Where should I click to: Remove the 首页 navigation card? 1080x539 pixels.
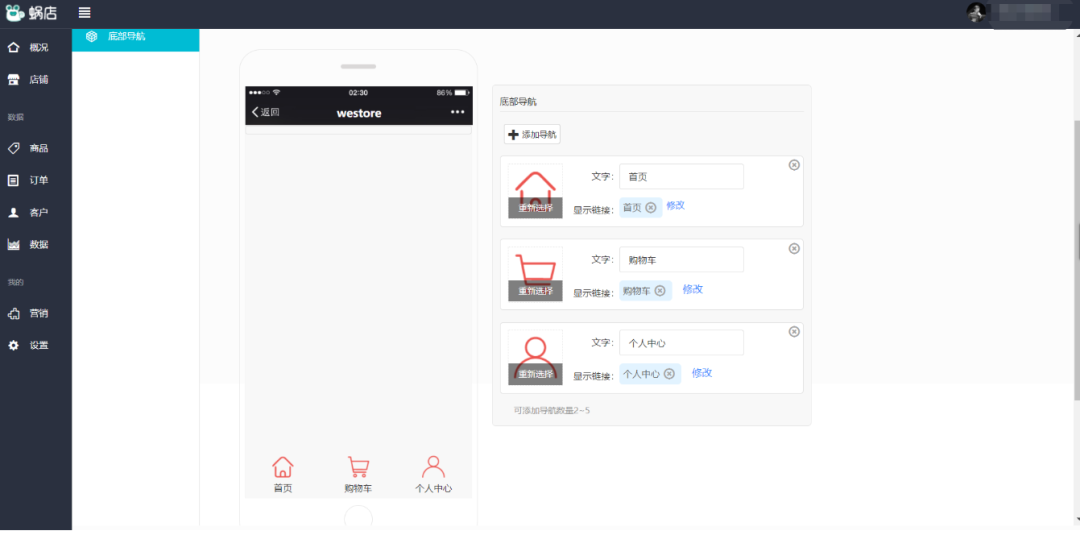tap(794, 165)
